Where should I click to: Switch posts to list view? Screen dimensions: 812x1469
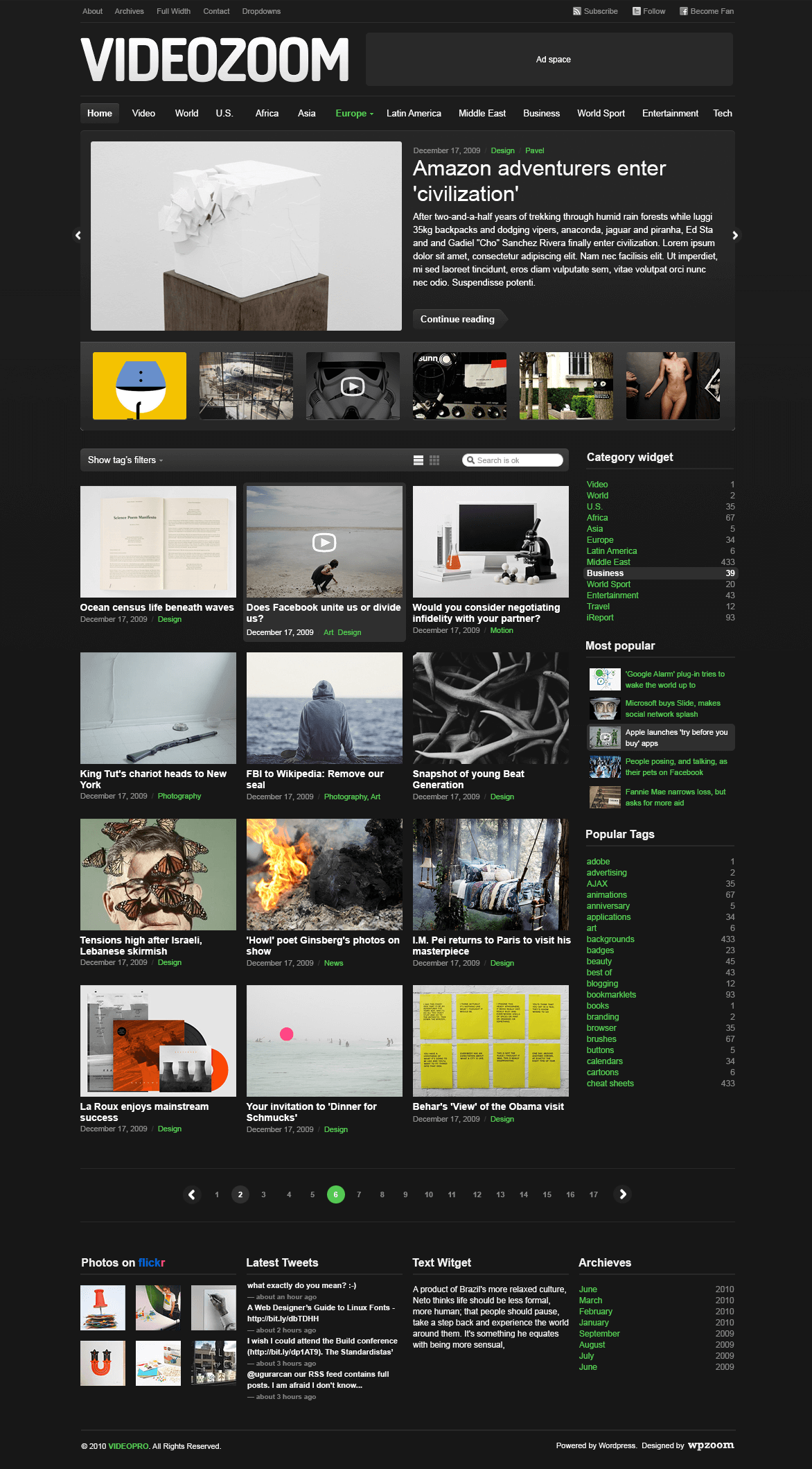(x=418, y=460)
